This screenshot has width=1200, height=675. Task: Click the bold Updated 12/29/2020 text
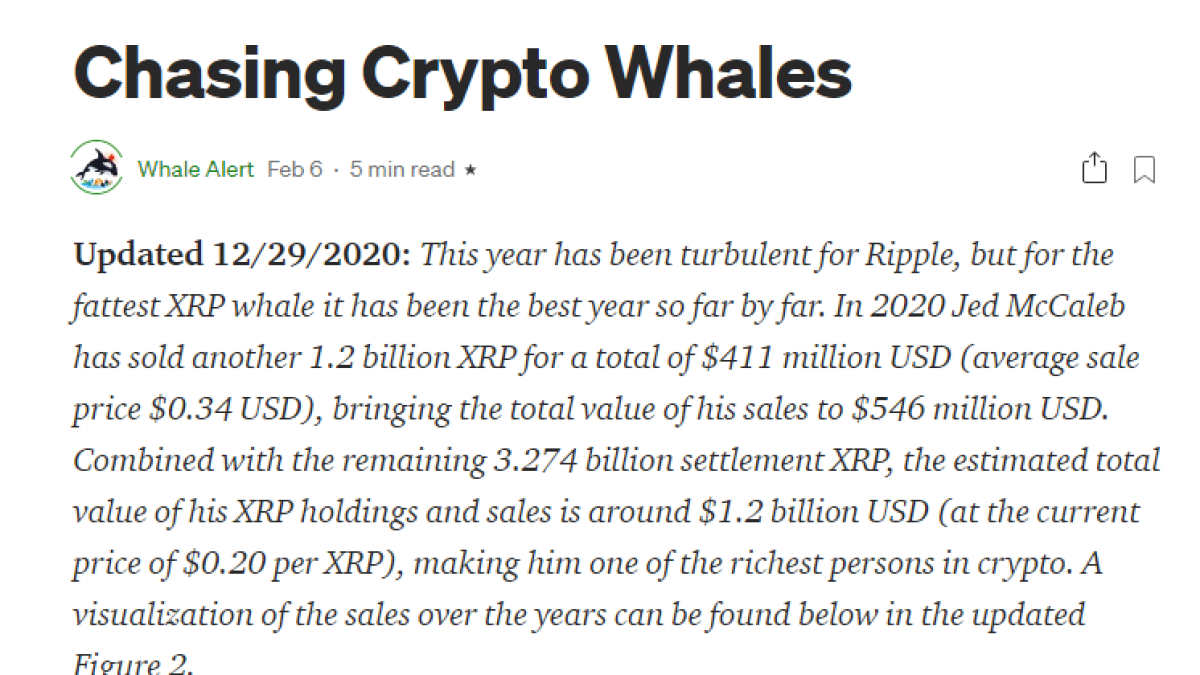242,254
